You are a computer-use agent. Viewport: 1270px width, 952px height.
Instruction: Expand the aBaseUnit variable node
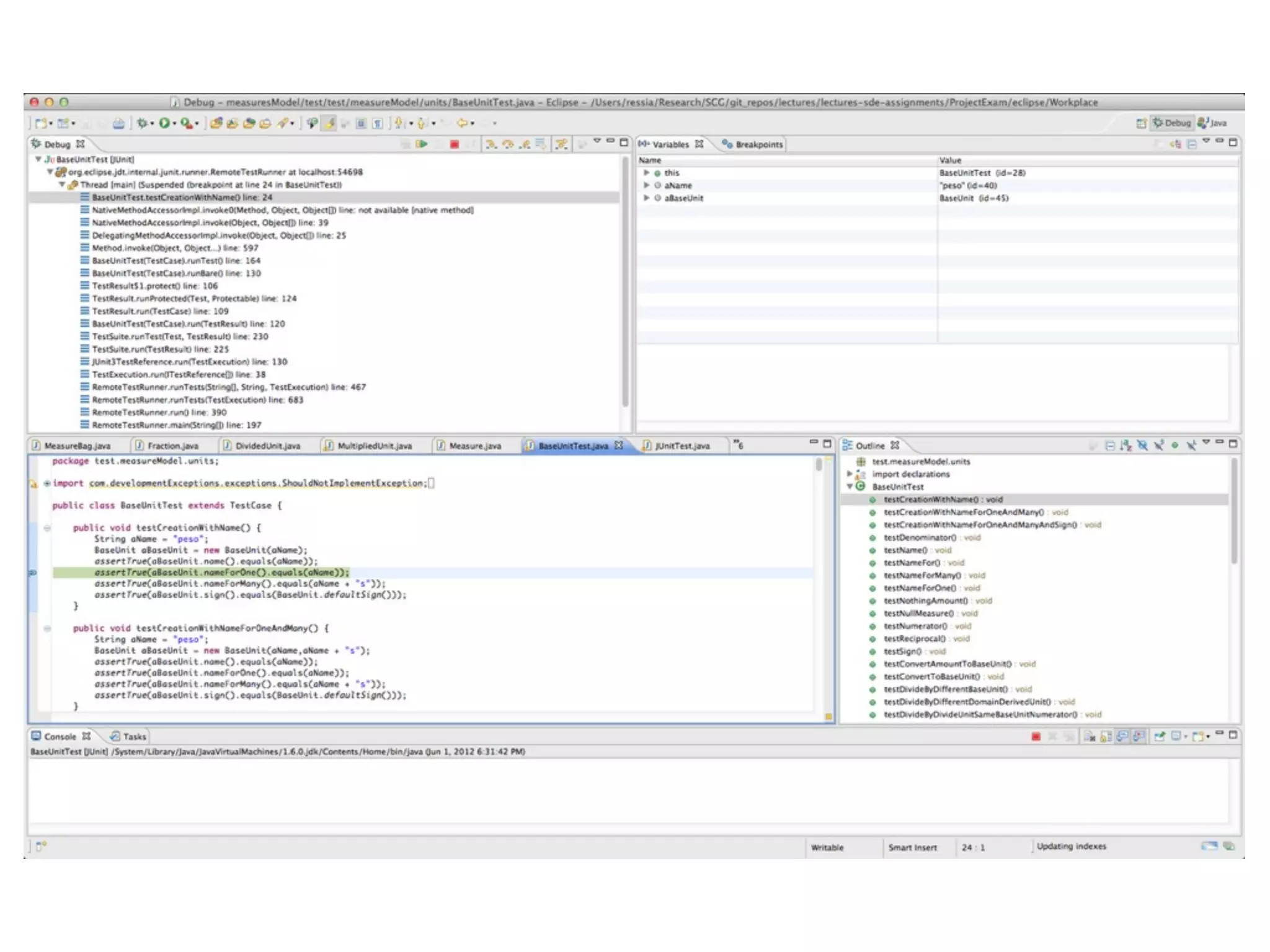pos(646,198)
